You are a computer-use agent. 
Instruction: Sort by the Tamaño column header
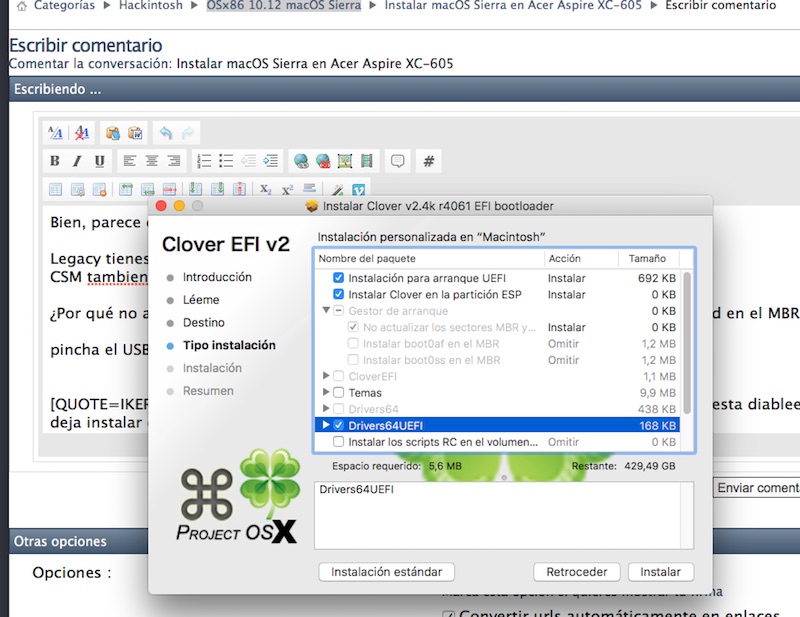(647, 258)
